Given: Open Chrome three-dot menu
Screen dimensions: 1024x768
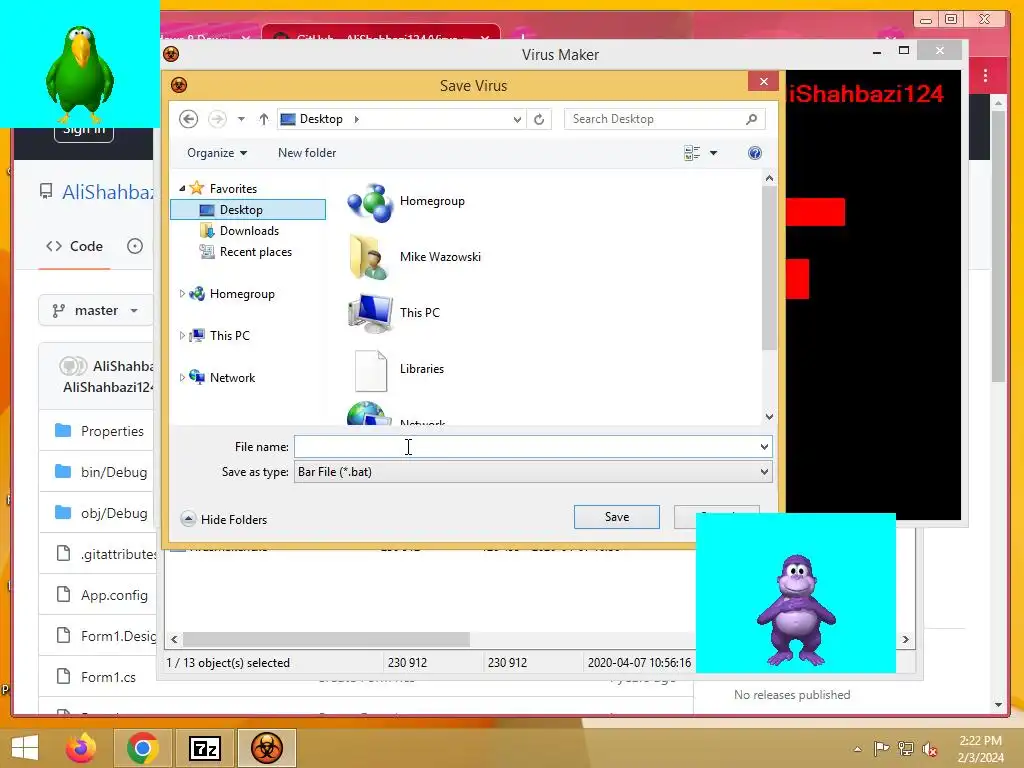Looking at the screenshot, I should coord(985,76).
